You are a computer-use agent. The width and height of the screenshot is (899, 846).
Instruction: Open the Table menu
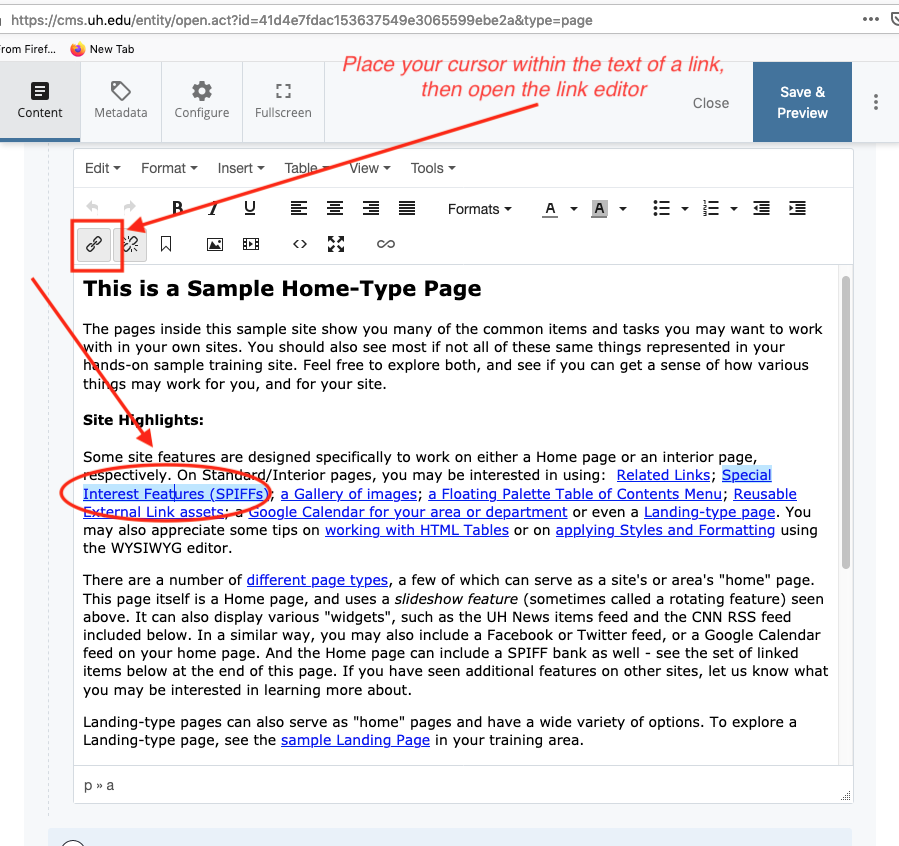click(307, 168)
